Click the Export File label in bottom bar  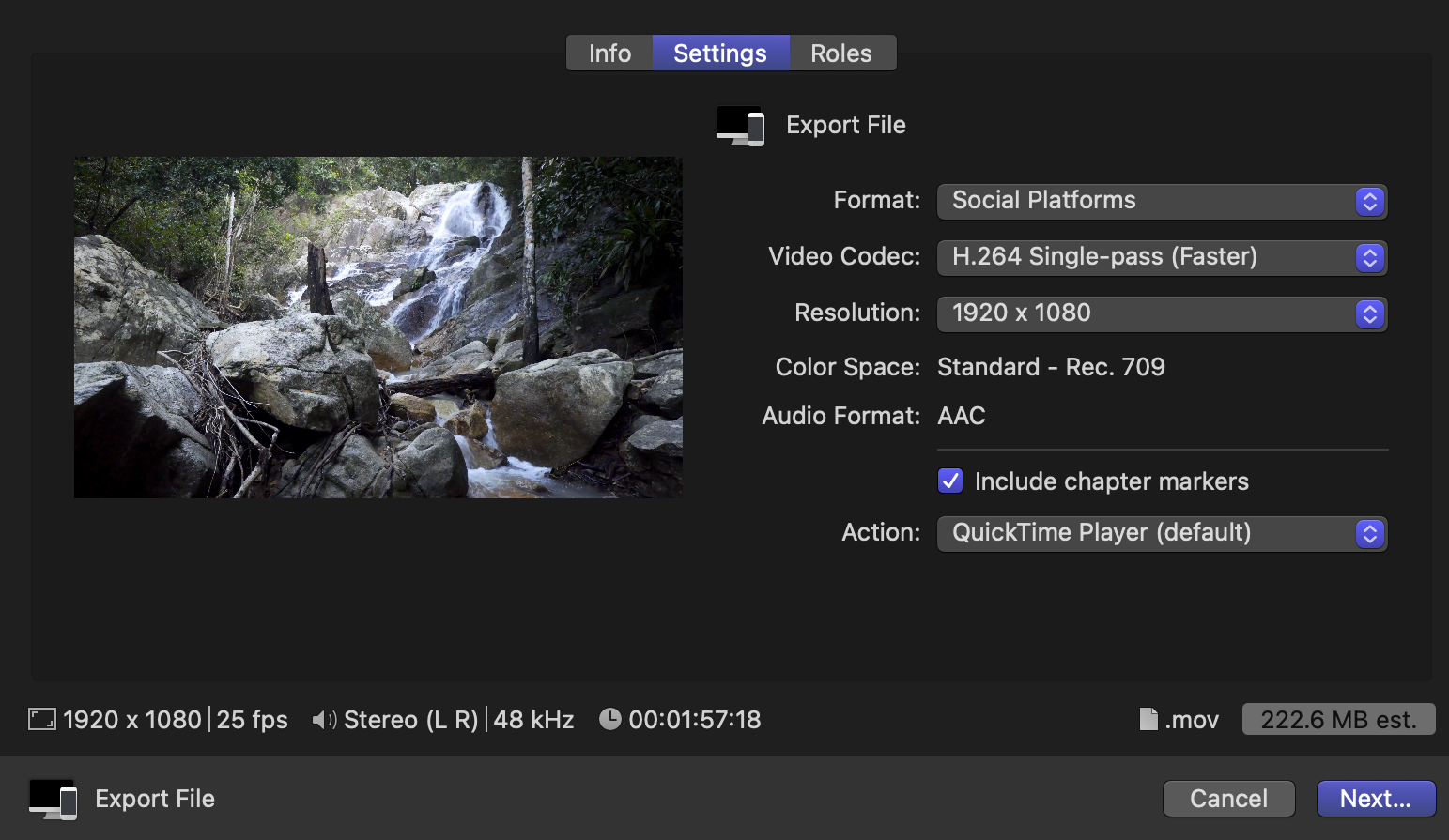(155, 799)
